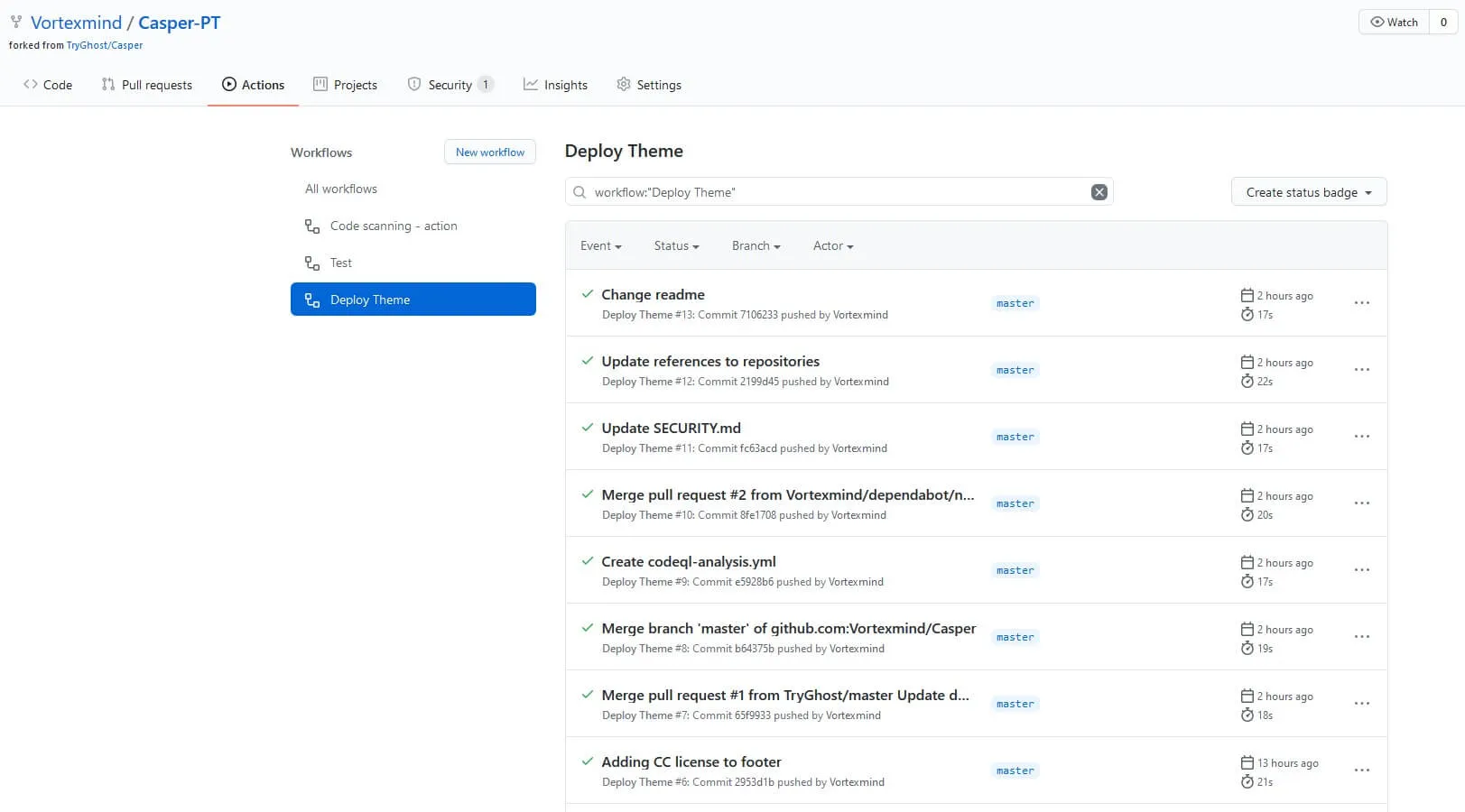Click the workflow filter search field
Image resolution: width=1465 pixels, height=812 pixels.
[839, 192]
